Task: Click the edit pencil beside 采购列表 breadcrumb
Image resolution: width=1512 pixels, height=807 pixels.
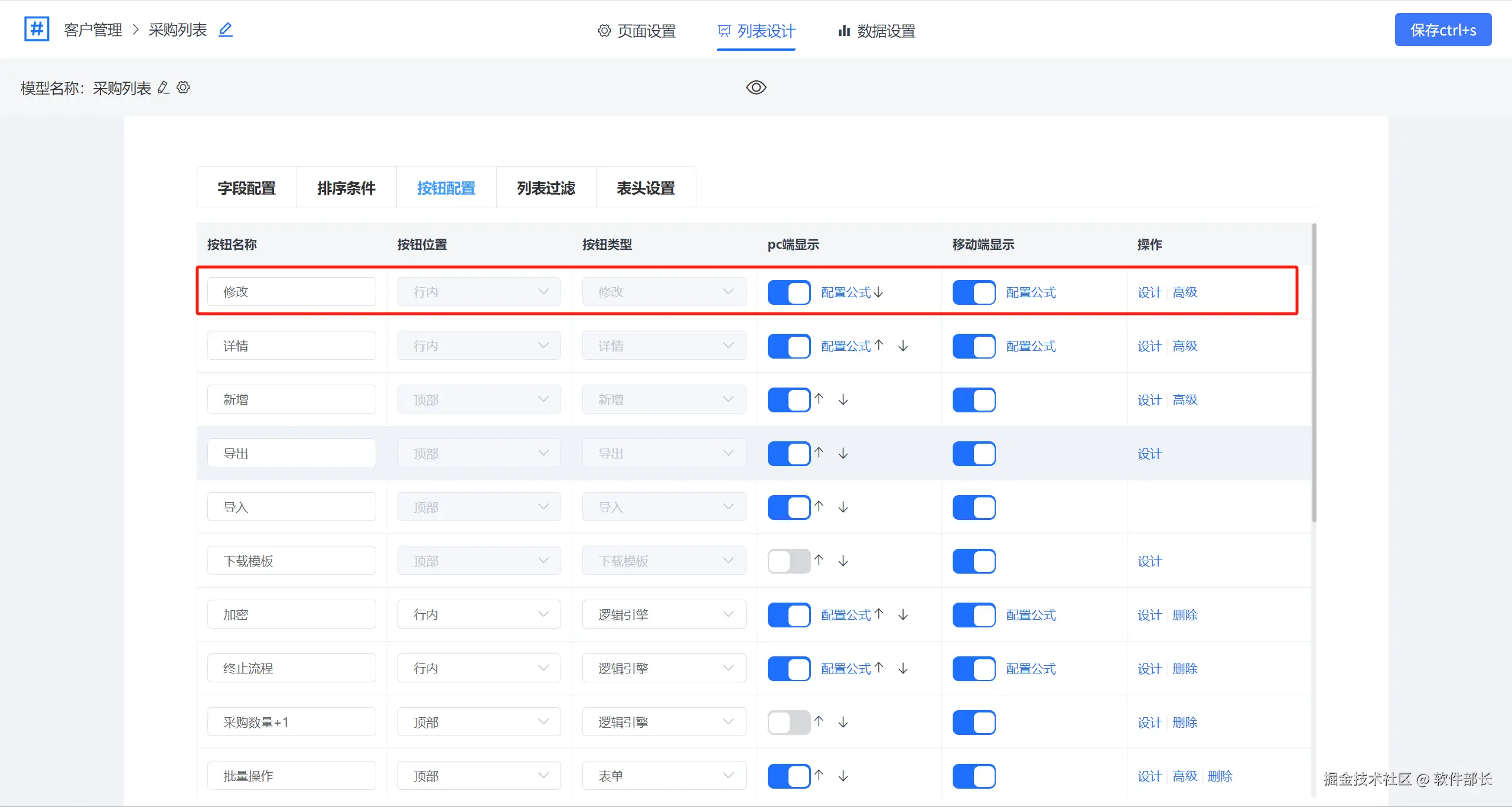Action: click(225, 30)
